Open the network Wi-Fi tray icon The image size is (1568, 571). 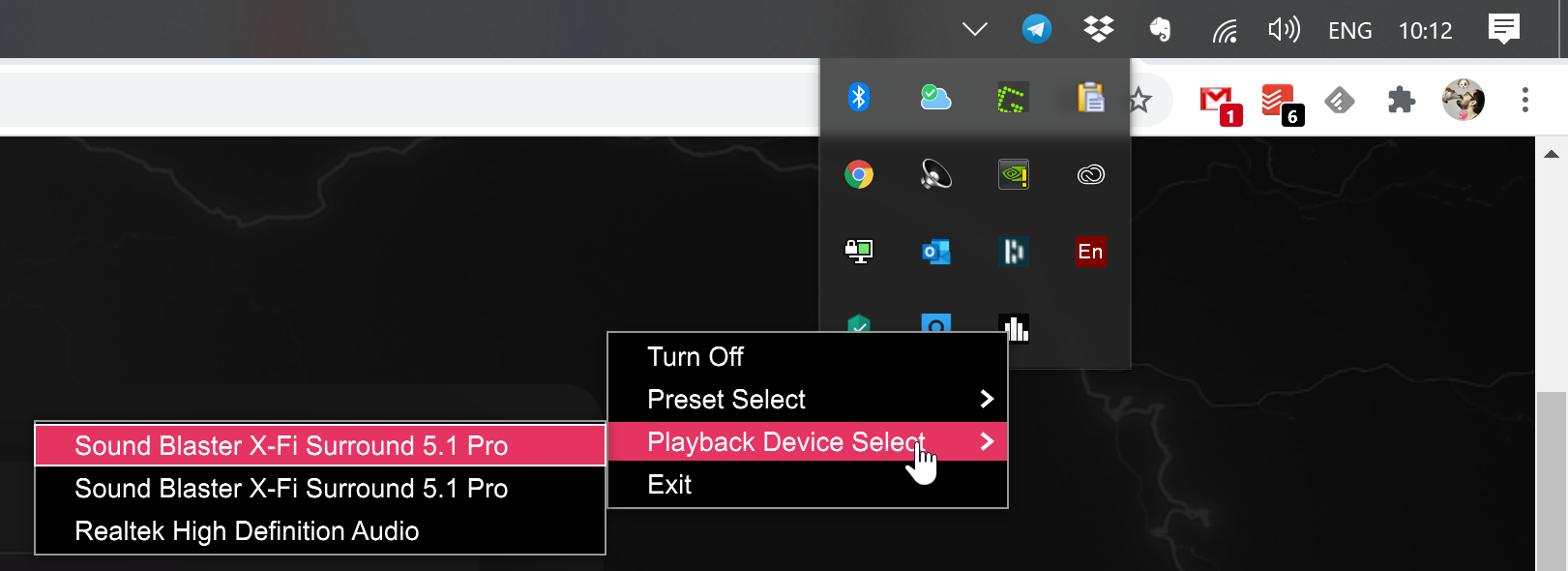pyautogui.click(x=1225, y=31)
